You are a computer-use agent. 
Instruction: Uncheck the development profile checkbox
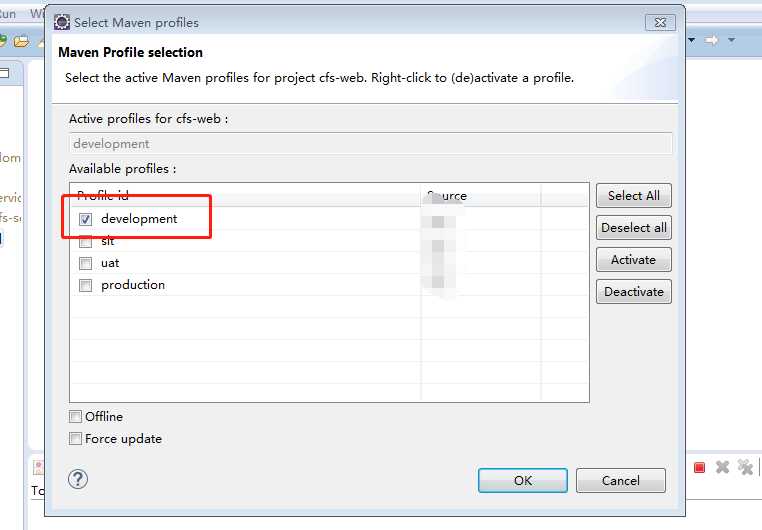(86, 219)
